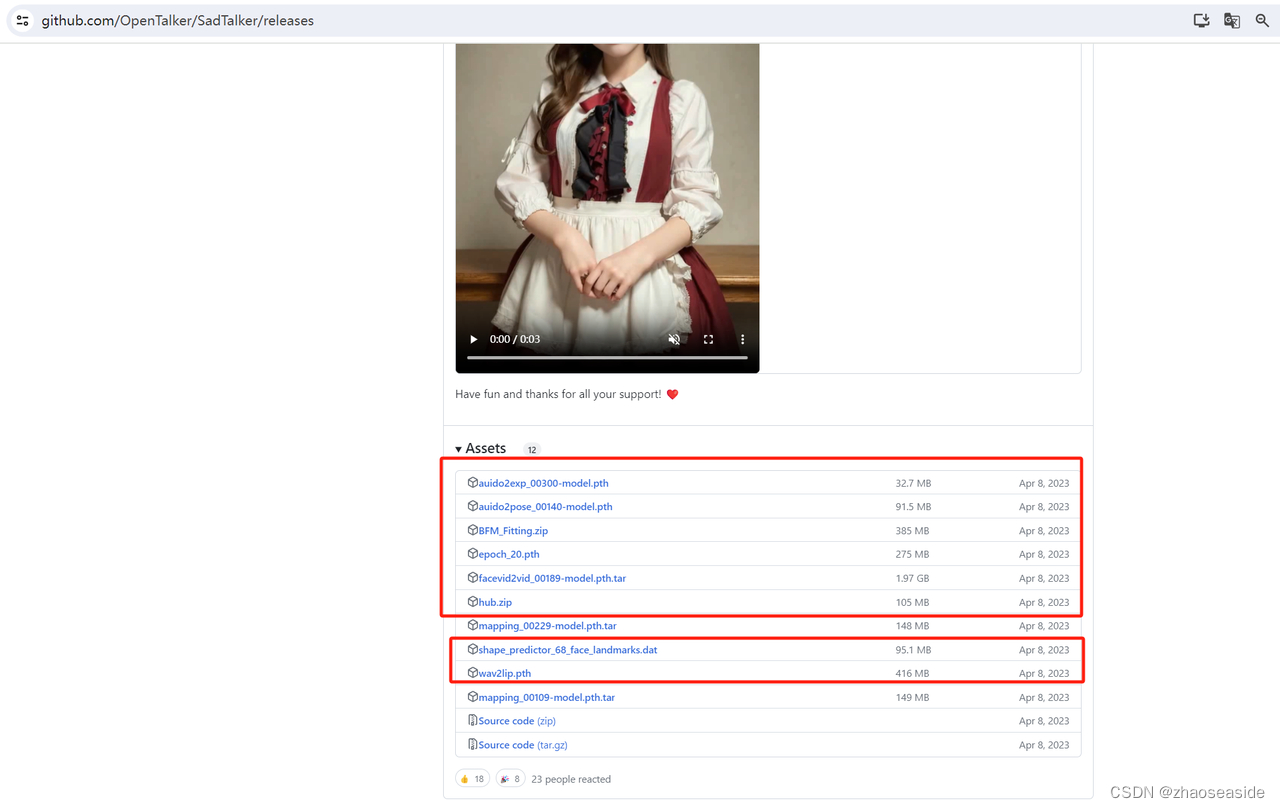Click package icon beside shape_predictor_68_face_landmarks.dat
This screenshot has width=1280, height=808.
[x=472, y=649]
